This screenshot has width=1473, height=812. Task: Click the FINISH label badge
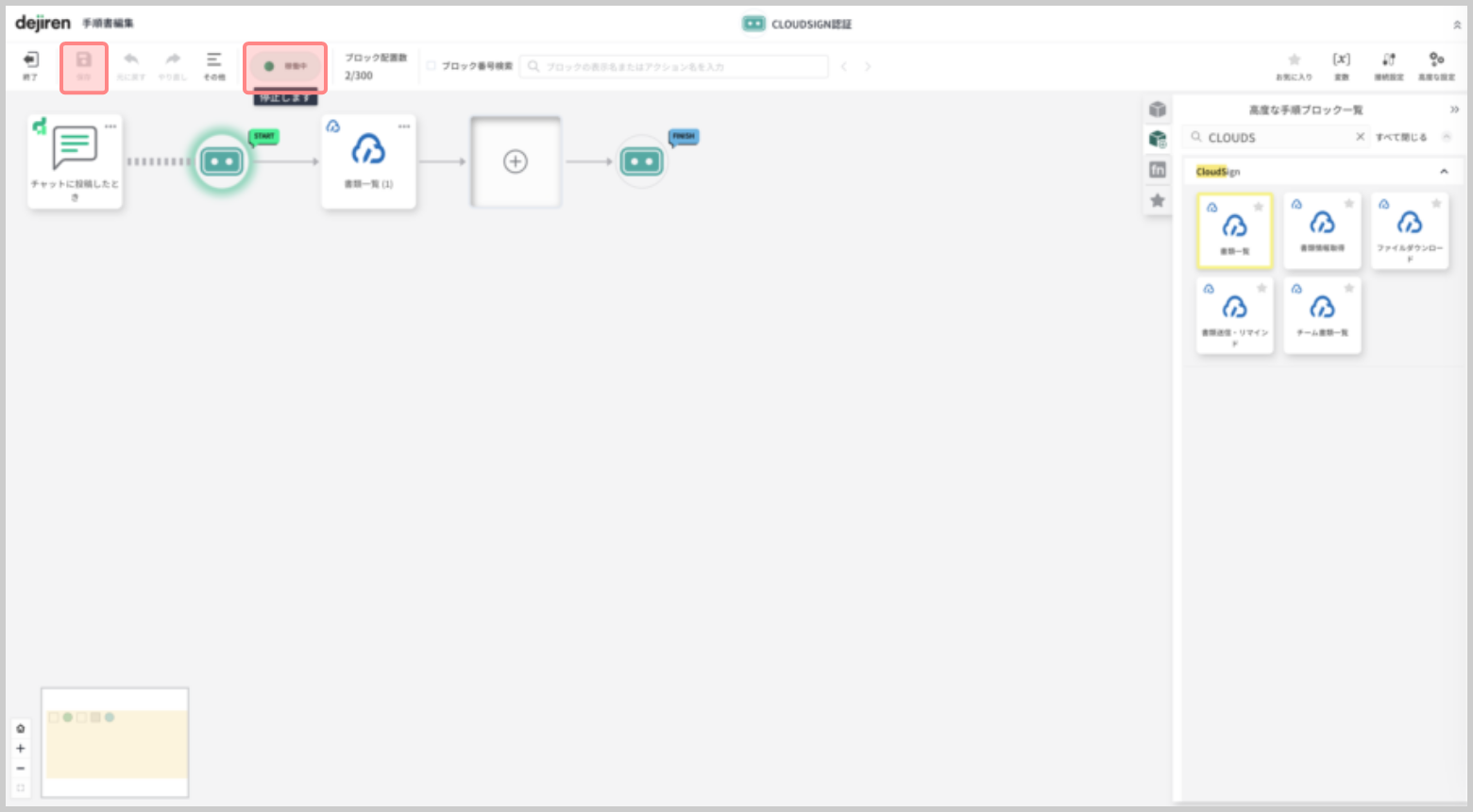click(x=684, y=137)
